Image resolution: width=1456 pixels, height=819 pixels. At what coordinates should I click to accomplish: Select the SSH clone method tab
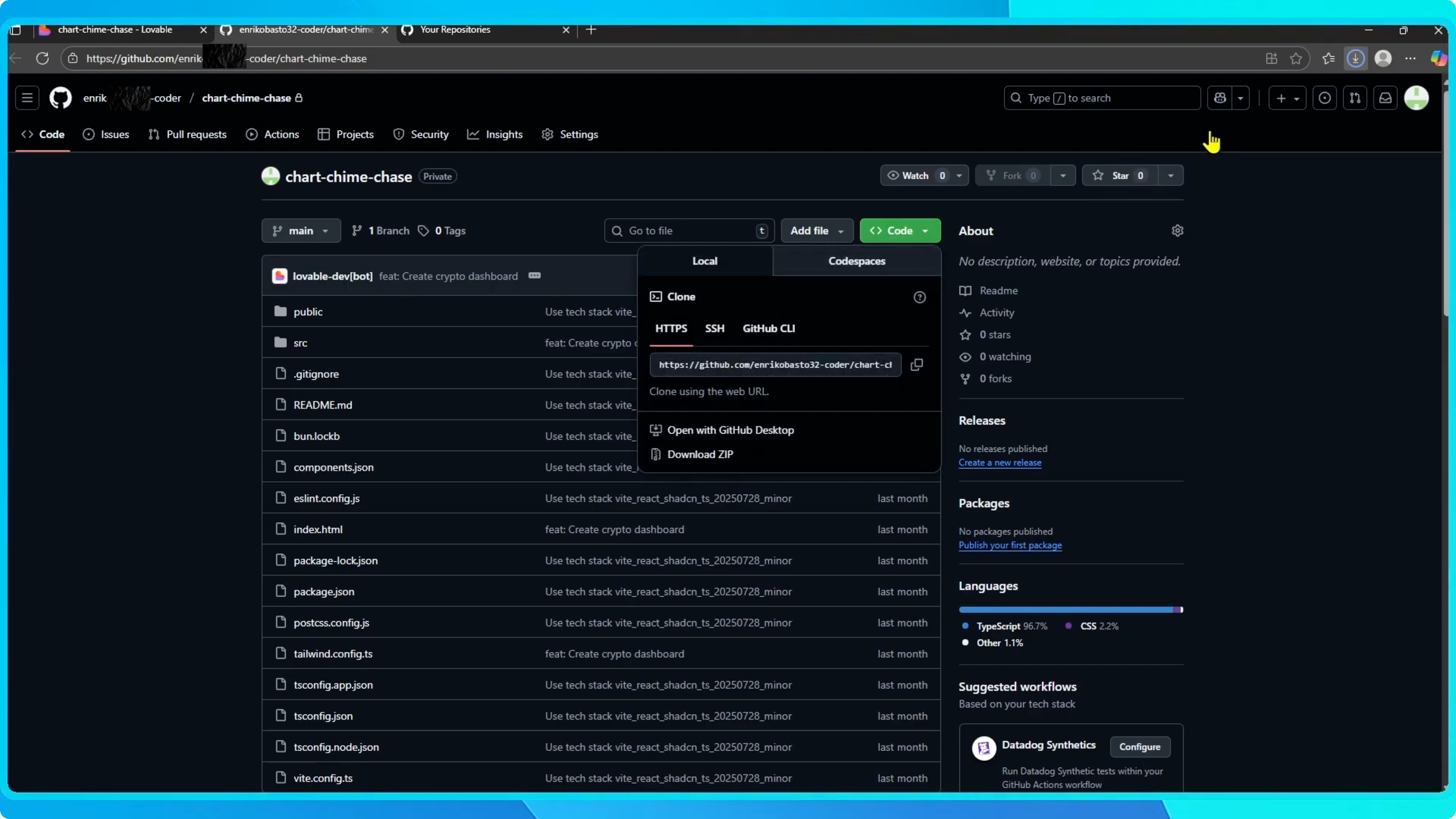[x=715, y=328]
